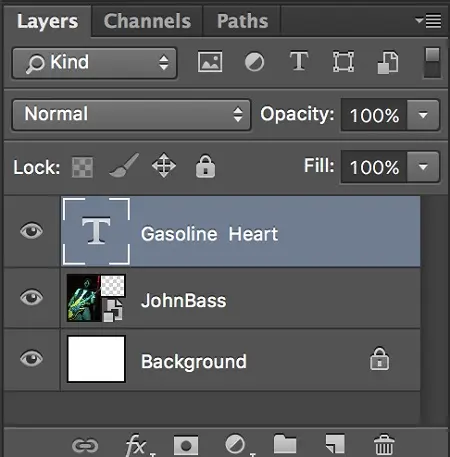Filter for smart objects icon
Viewport: 450px width, 457px height.
(388, 62)
